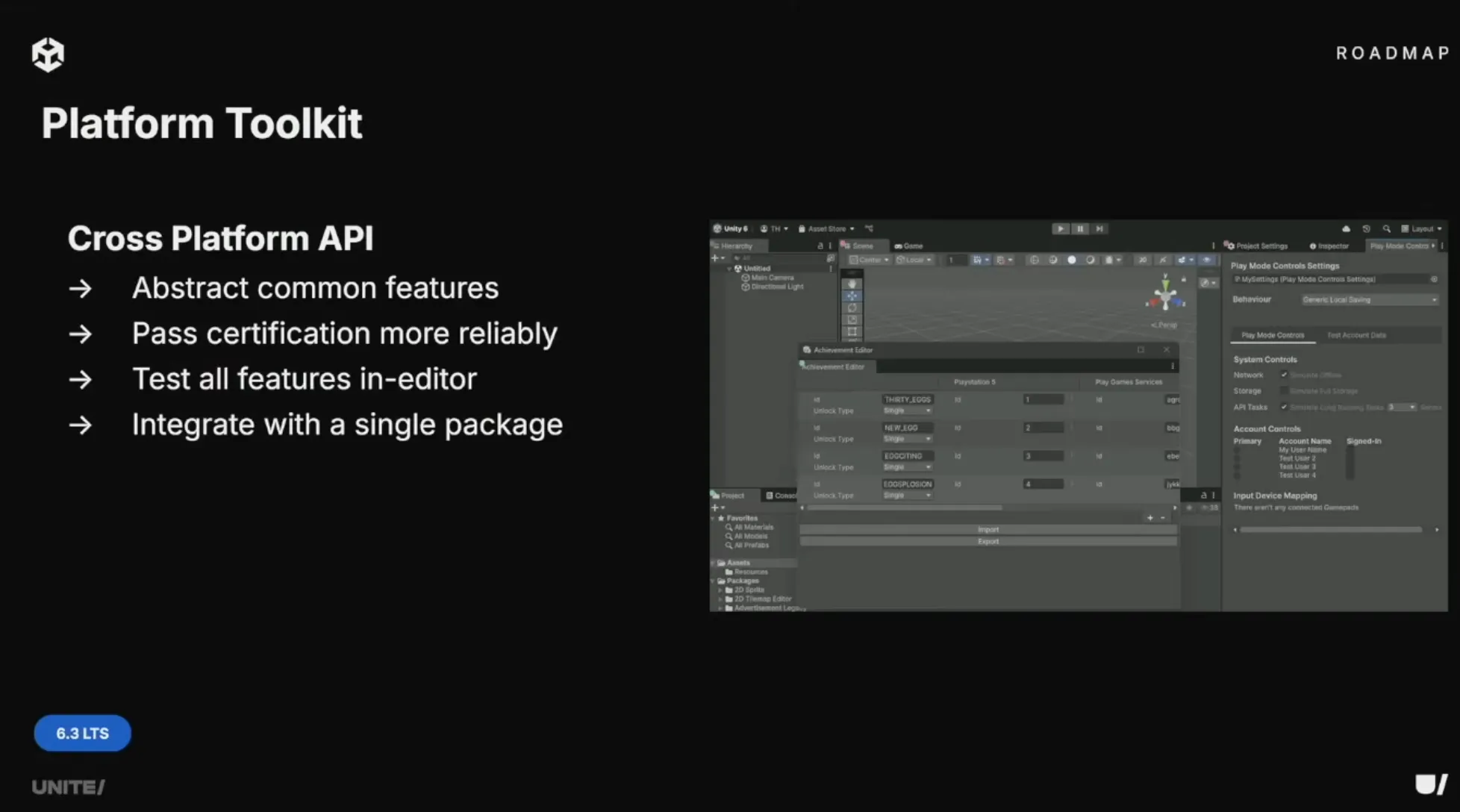Switch to the Test Account Data tab
This screenshot has height=812, width=1460.
pyautogui.click(x=1356, y=335)
